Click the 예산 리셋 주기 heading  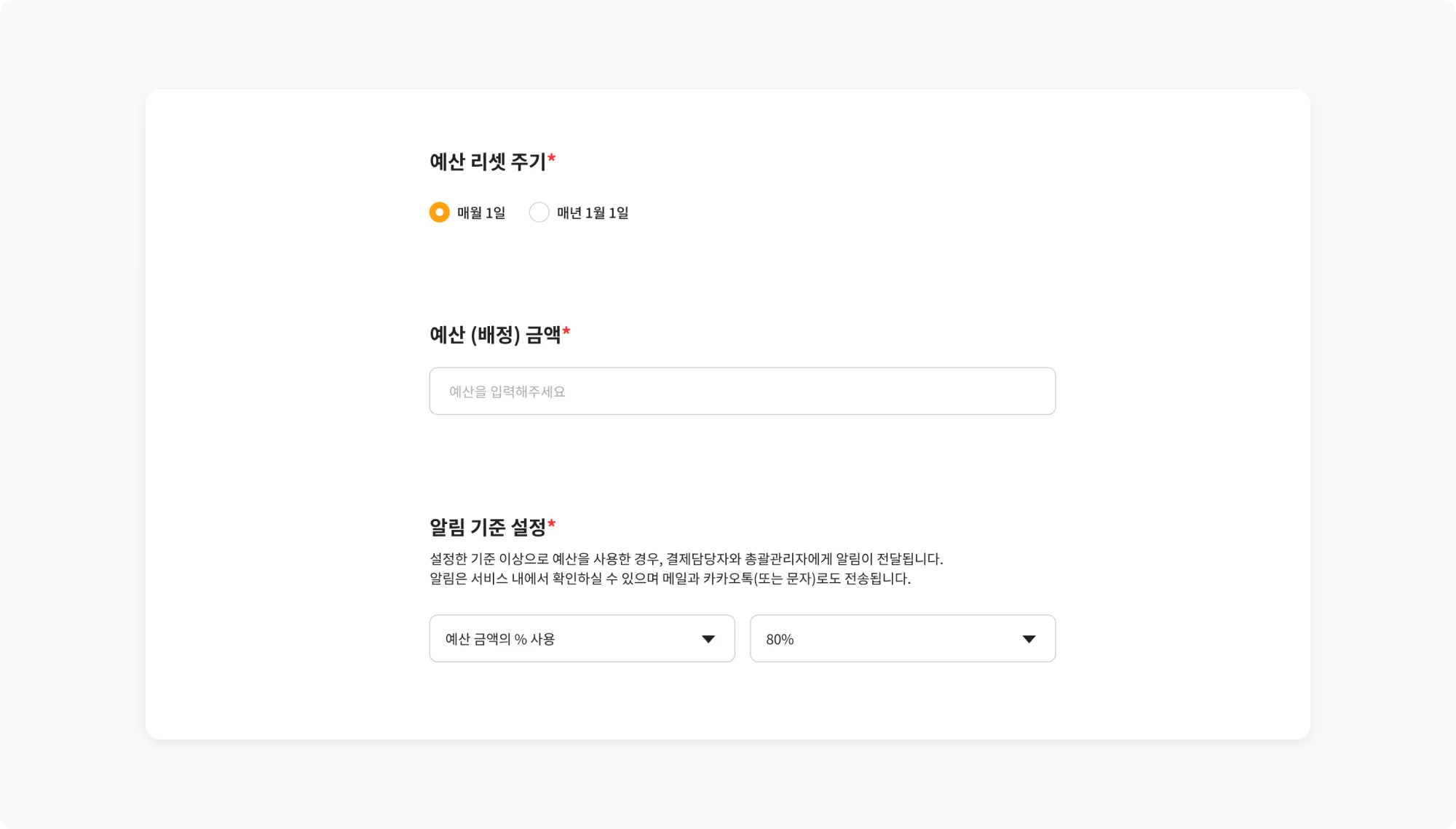pyautogui.click(x=488, y=161)
